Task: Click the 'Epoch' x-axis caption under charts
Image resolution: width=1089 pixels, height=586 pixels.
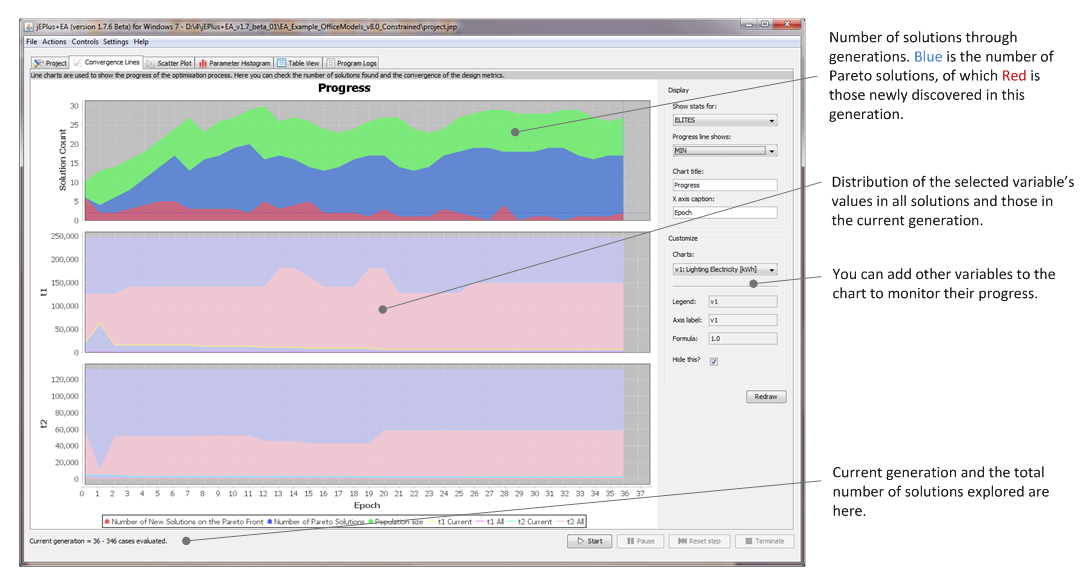Action: [367, 505]
